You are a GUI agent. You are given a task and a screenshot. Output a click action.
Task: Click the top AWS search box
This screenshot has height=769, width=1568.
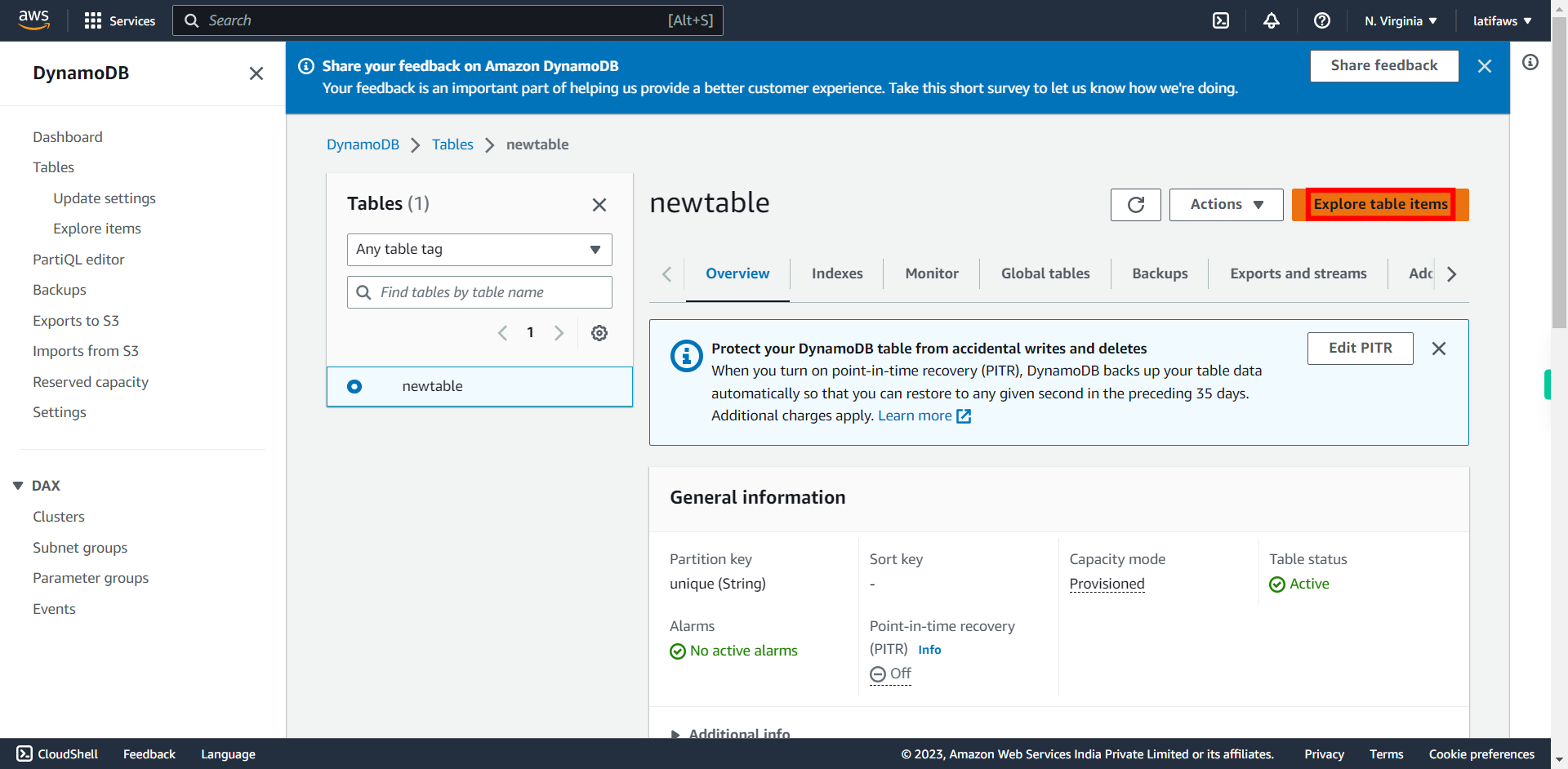point(448,20)
